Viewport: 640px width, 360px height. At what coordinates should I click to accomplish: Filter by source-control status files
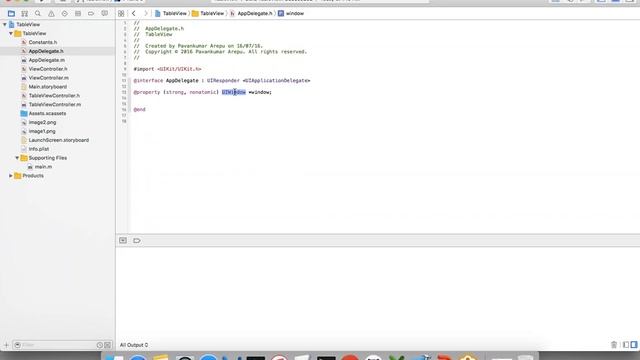pos(107,345)
